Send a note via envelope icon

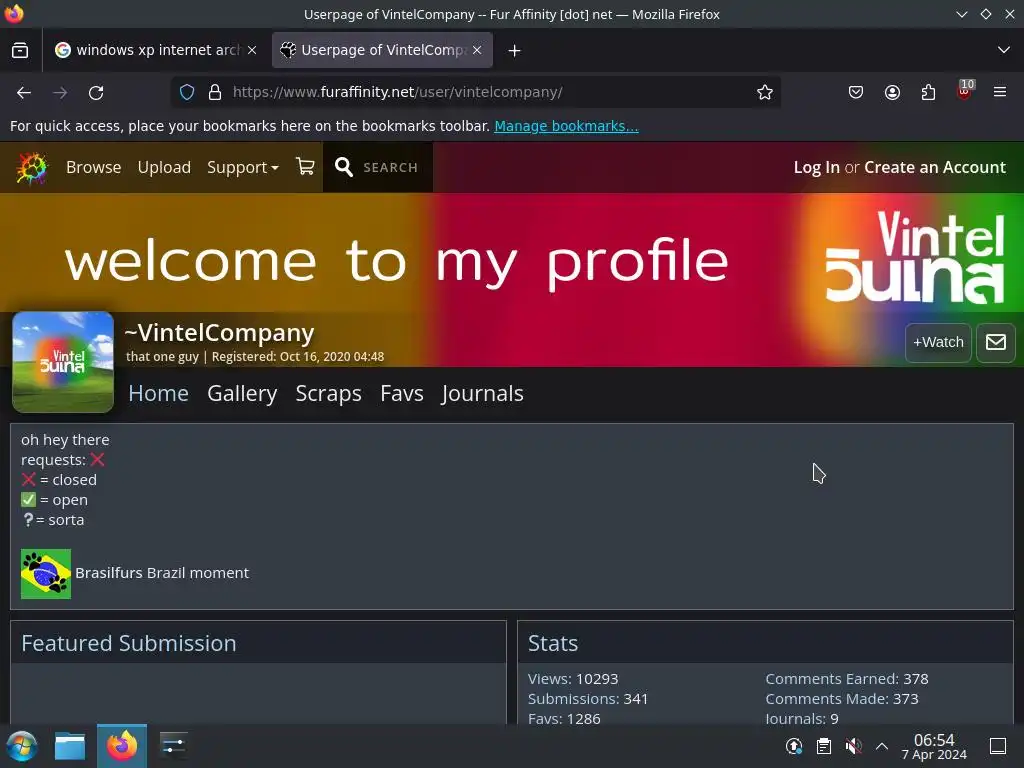tap(995, 342)
